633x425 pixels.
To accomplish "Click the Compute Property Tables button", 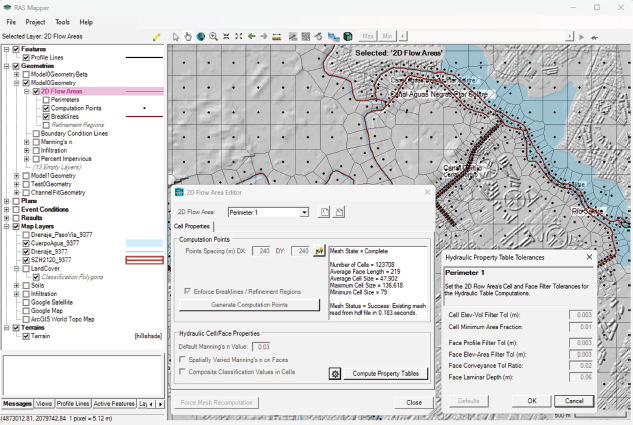I will [x=388, y=374].
